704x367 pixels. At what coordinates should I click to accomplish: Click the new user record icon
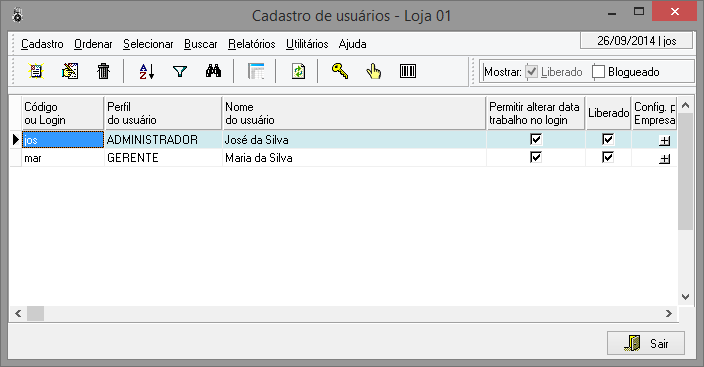click(x=36, y=71)
